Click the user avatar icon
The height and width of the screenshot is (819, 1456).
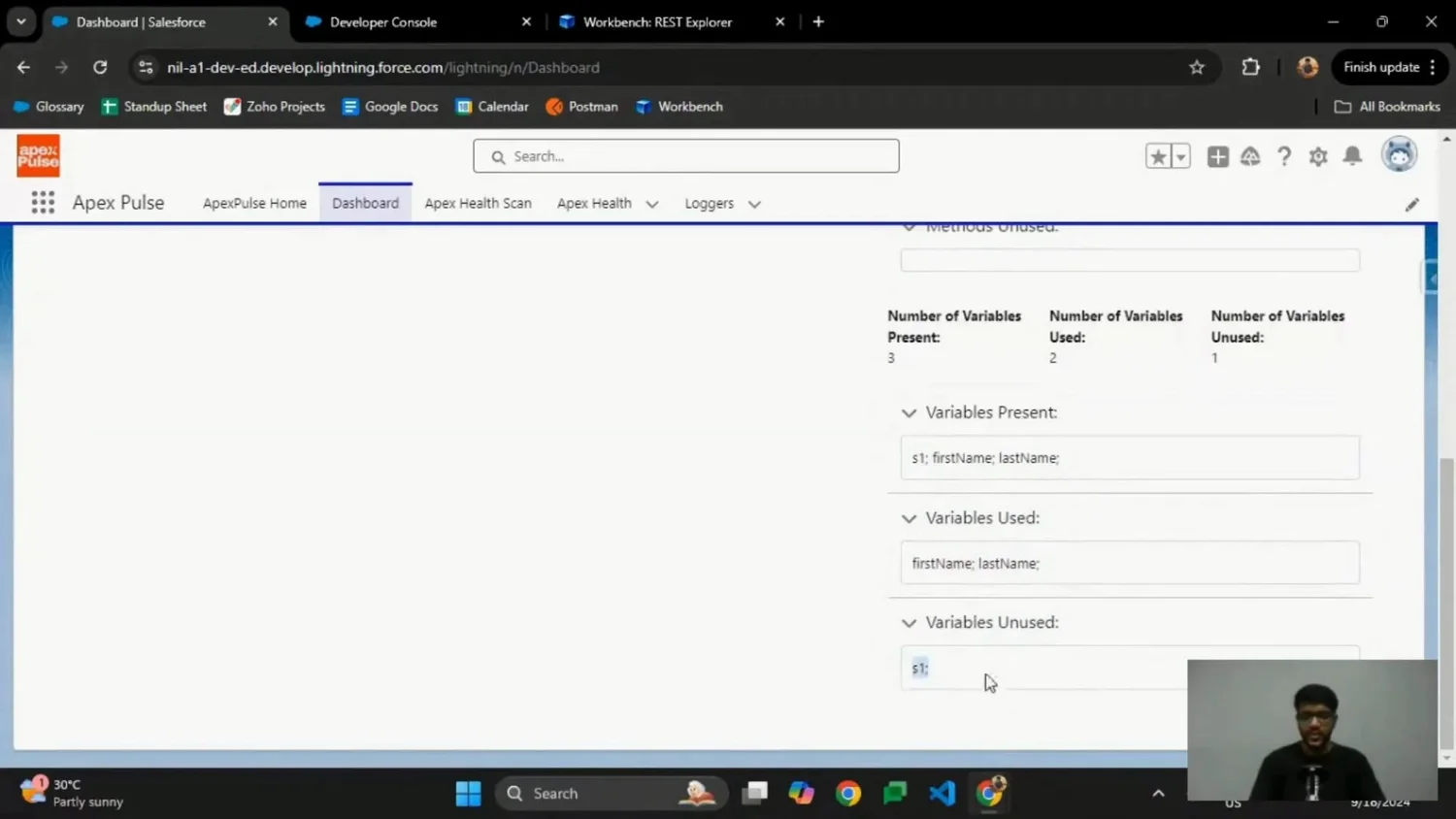click(1398, 155)
